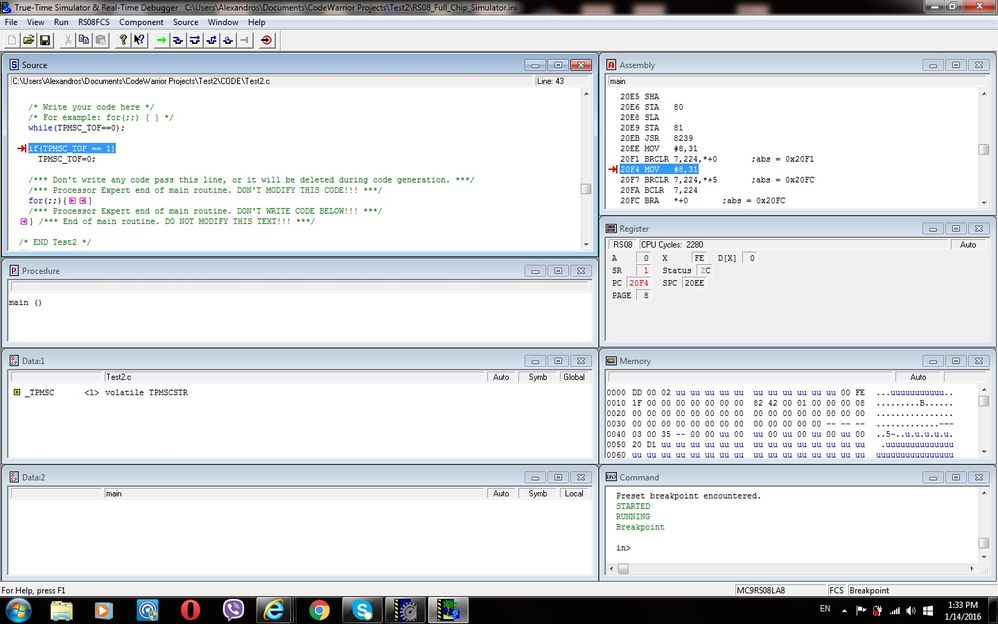This screenshot has height=624, width=998.
Task: Open the Window menu
Action: [223, 22]
